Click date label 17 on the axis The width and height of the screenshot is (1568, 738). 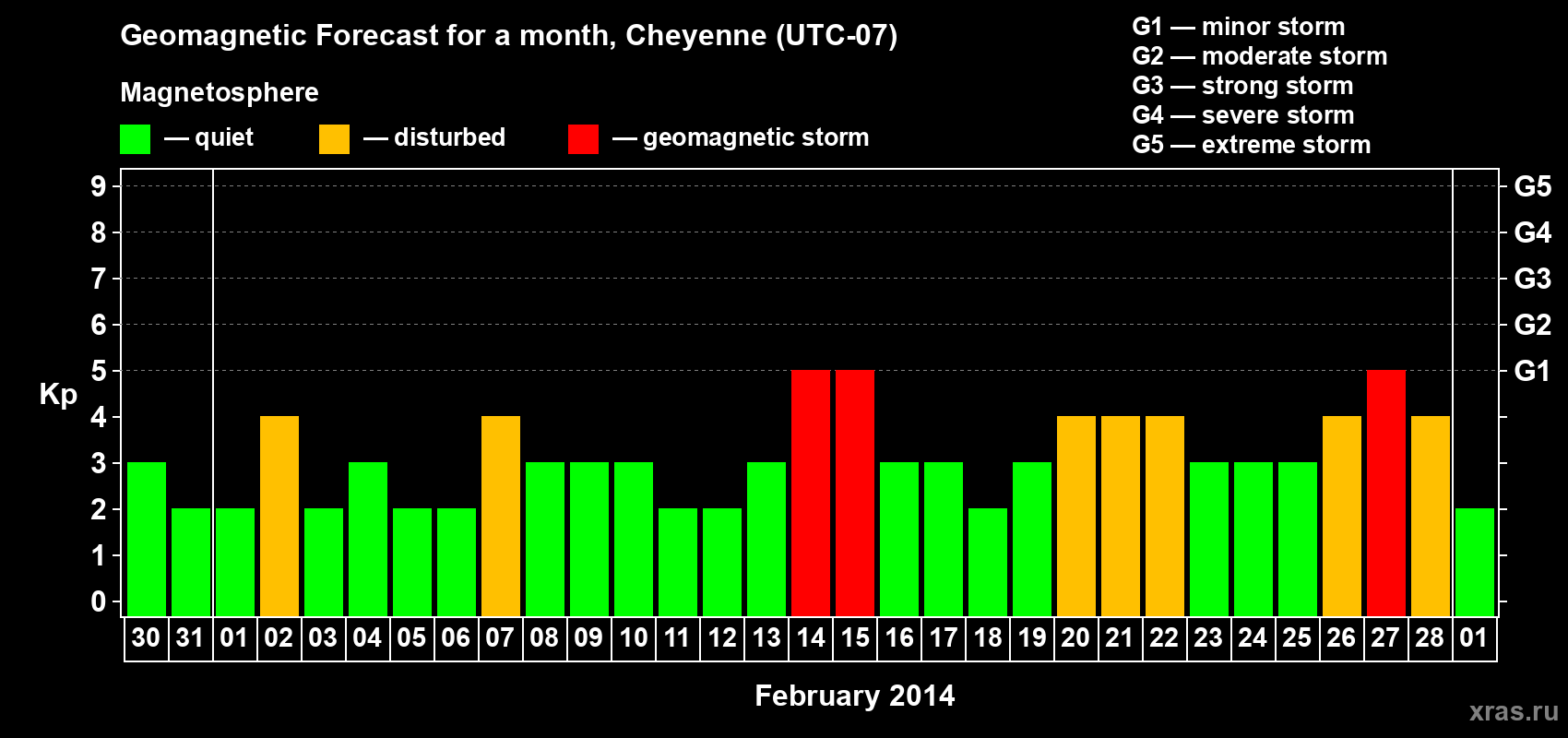pos(944,638)
